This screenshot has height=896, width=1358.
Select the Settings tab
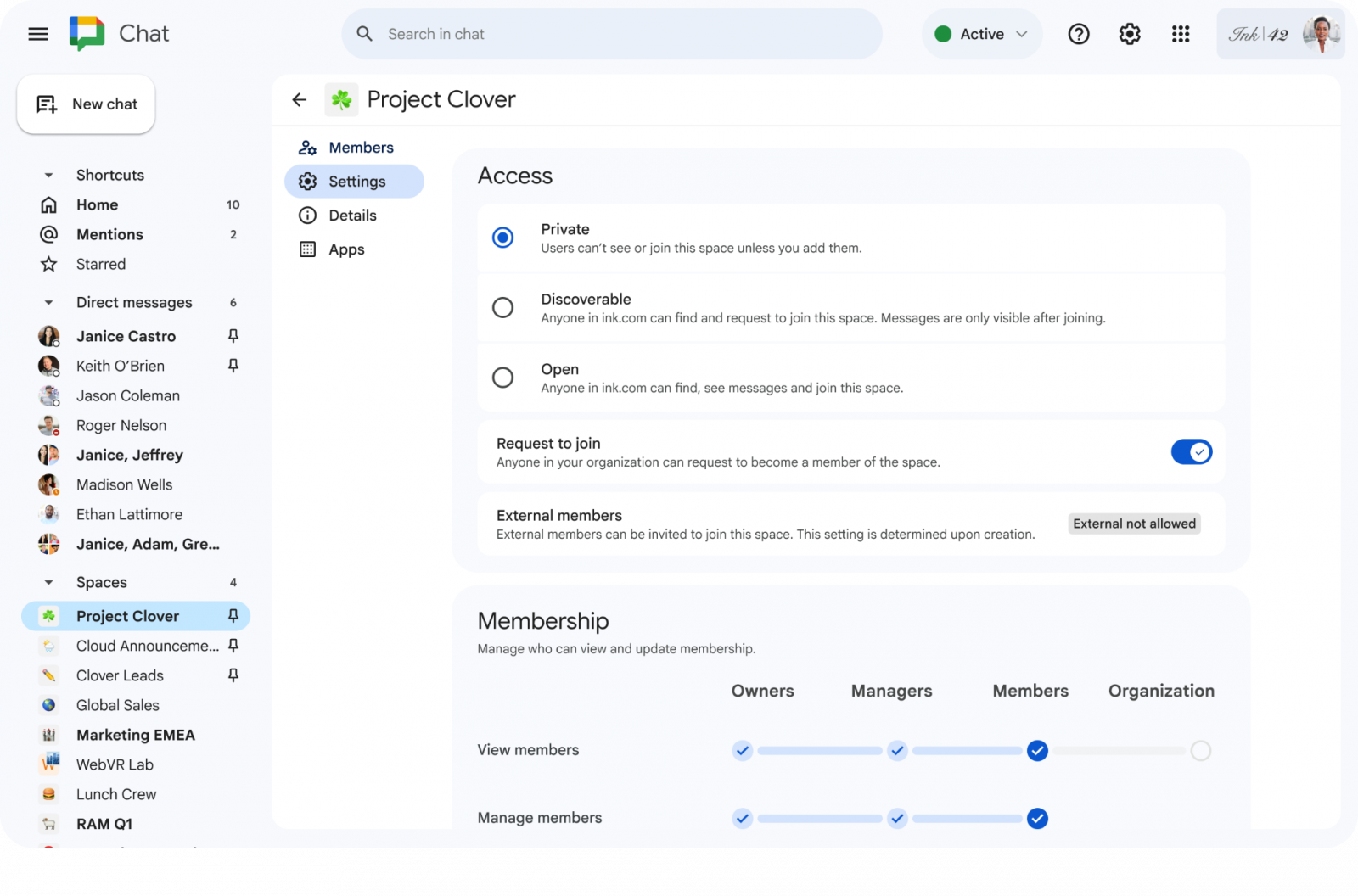tap(355, 182)
